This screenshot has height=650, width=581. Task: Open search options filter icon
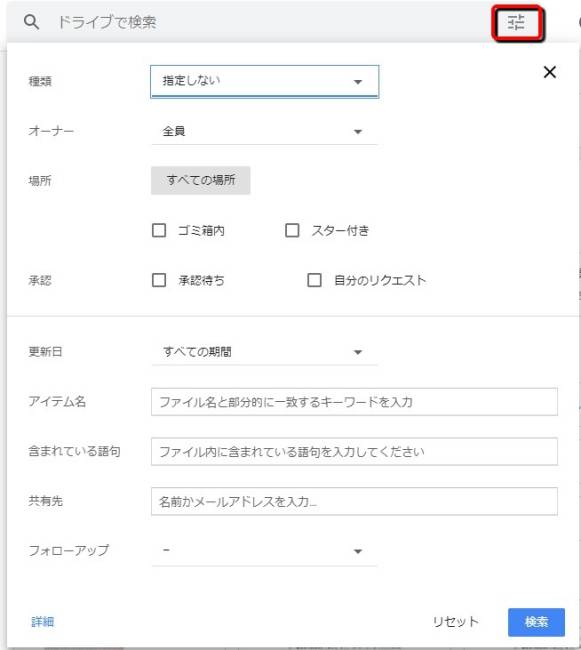pyautogui.click(x=516, y=22)
